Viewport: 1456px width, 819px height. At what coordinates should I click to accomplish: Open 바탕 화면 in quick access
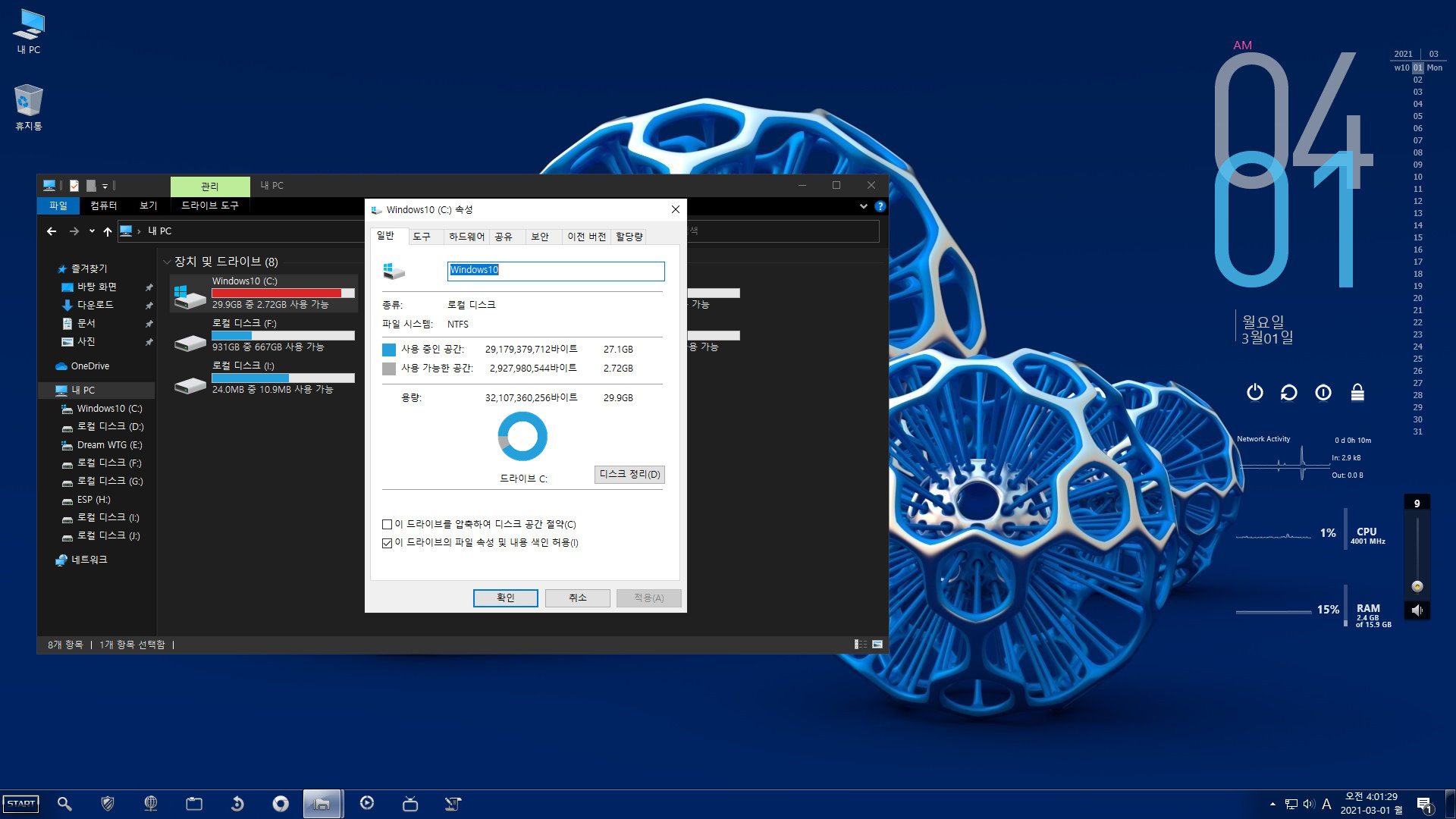[x=97, y=287]
